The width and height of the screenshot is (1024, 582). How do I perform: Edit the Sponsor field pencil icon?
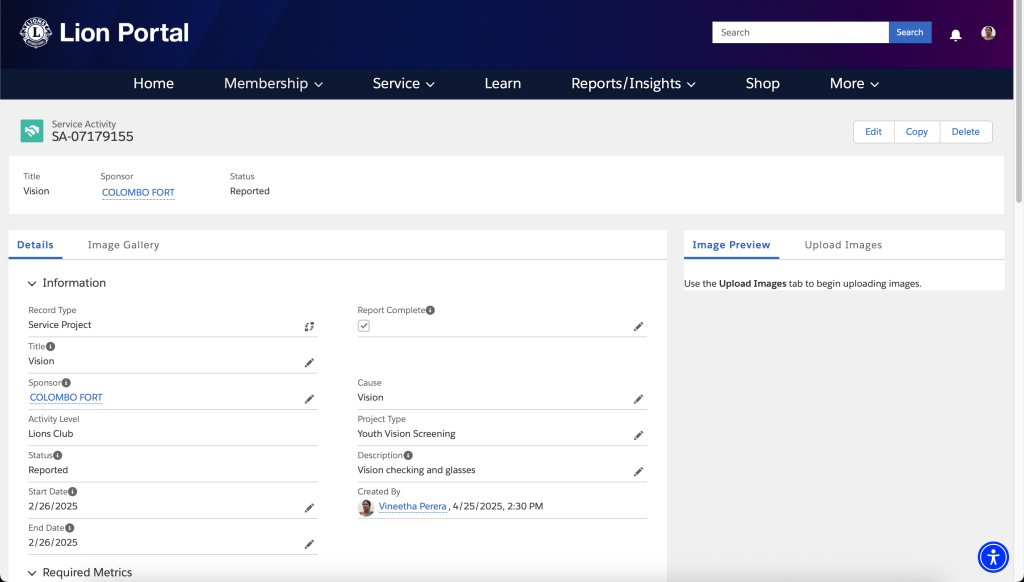click(x=310, y=399)
